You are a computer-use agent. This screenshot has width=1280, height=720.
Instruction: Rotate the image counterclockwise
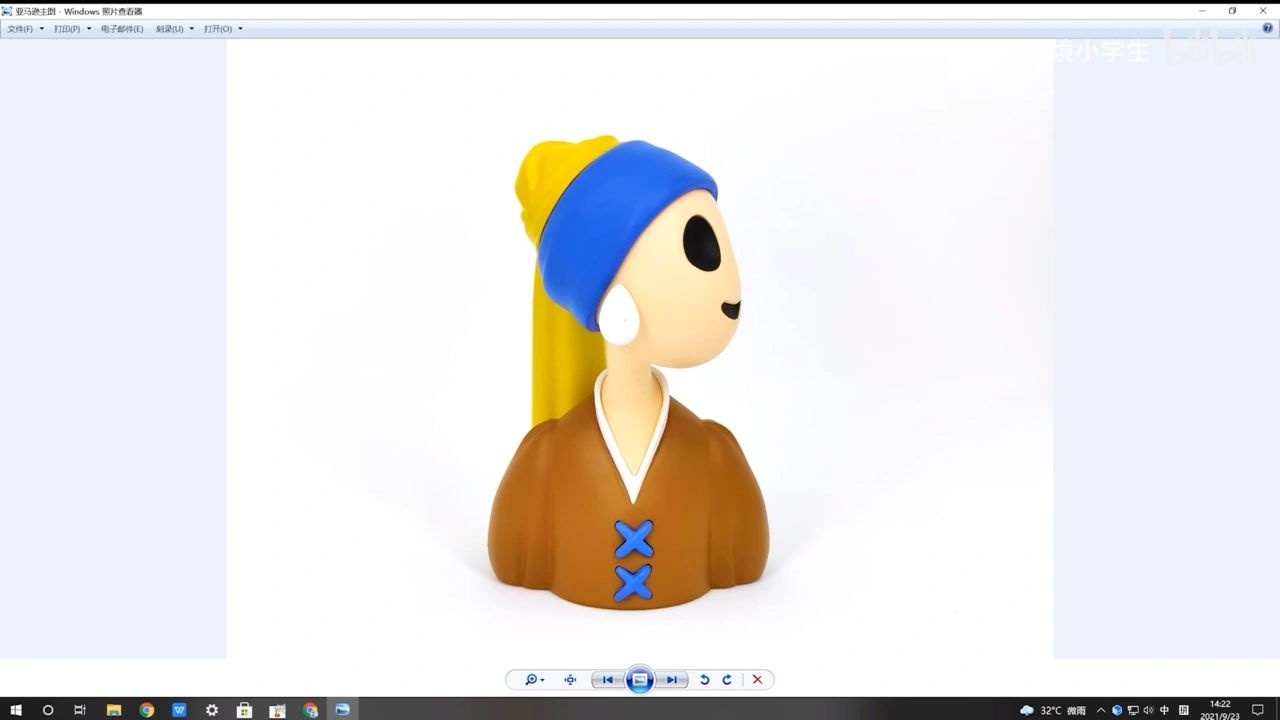pyautogui.click(x=704, y=680)
